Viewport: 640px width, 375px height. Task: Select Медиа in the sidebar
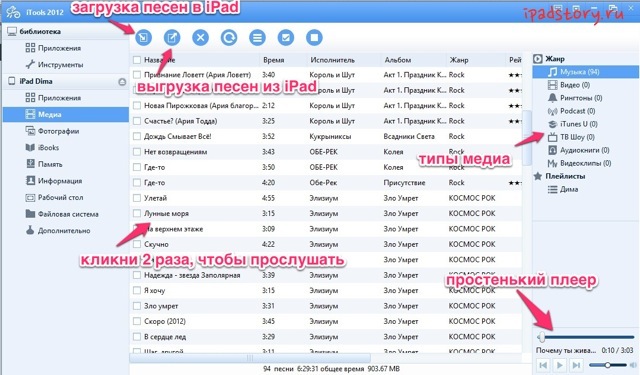pyautogui.click(x=65, y=114)
